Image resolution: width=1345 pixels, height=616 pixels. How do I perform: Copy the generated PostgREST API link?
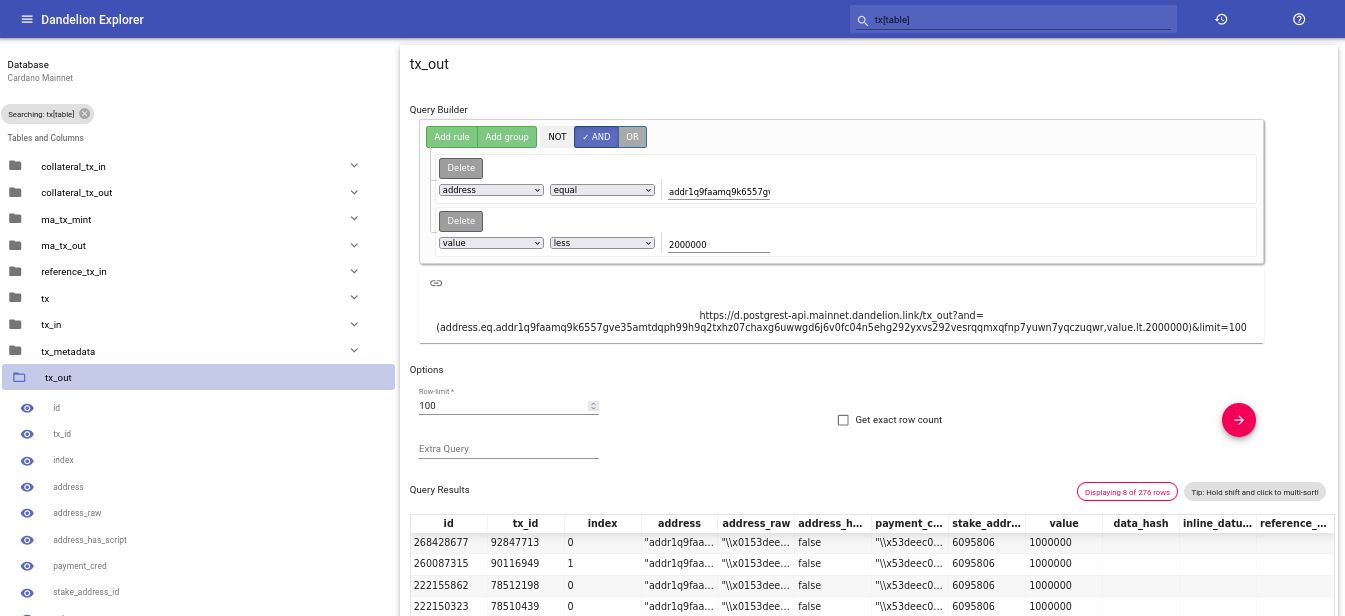(x=436, y=283)
